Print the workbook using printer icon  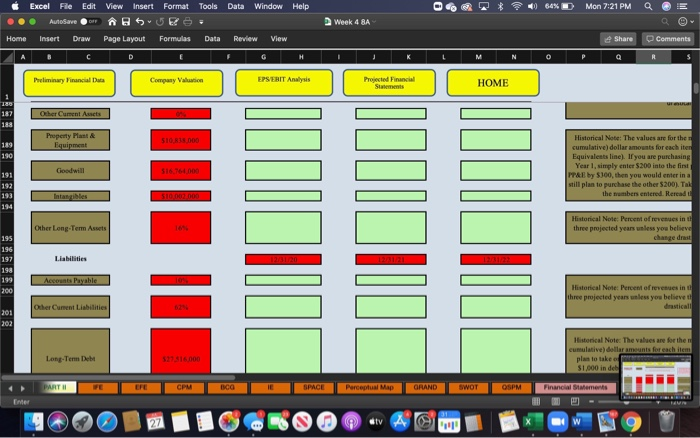click(x=188, y=21)
